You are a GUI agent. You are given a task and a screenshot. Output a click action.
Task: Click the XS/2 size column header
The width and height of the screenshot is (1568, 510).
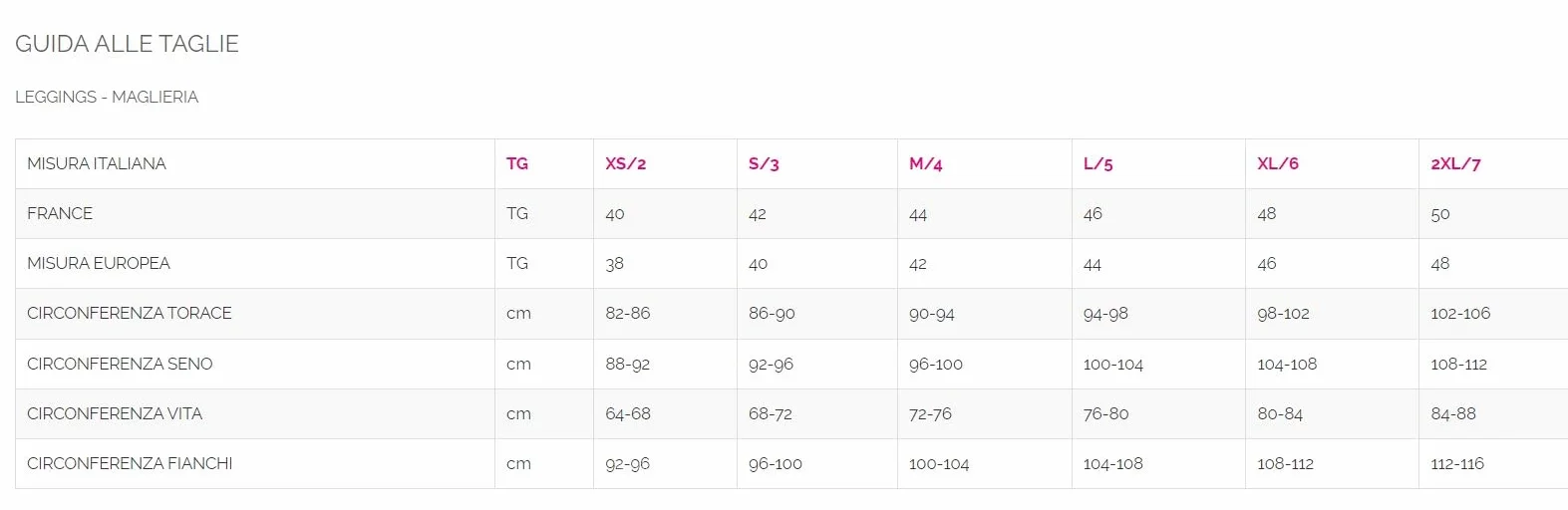point(626,163)
